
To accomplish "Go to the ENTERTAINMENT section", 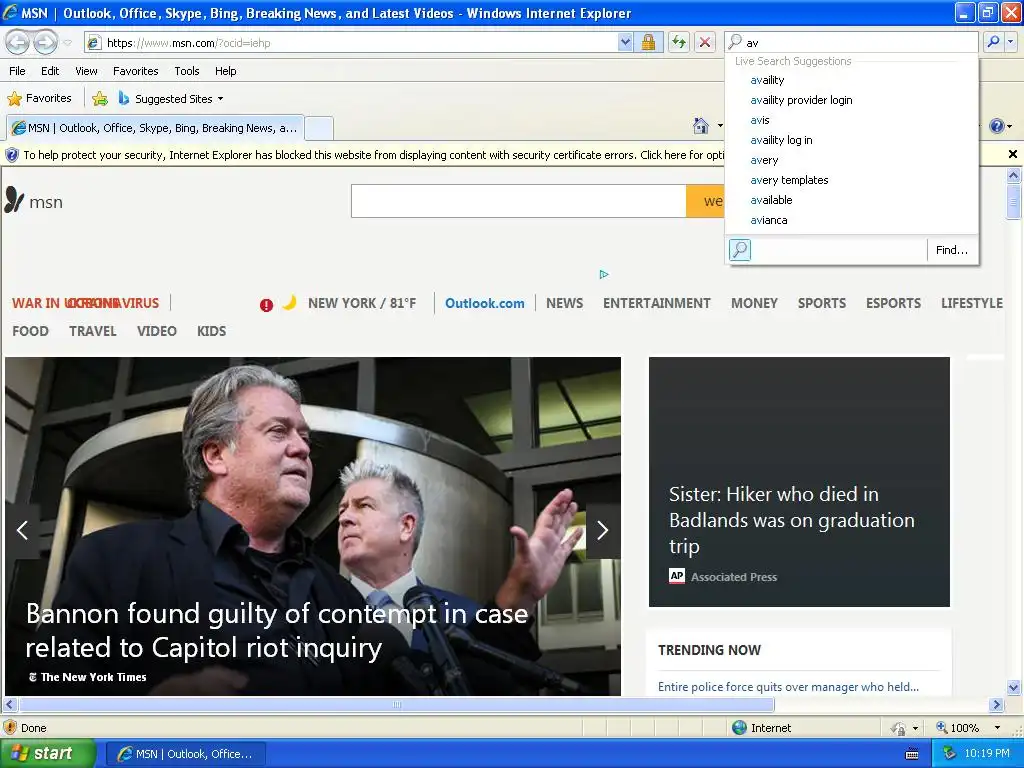I will (x=656, y=303).
